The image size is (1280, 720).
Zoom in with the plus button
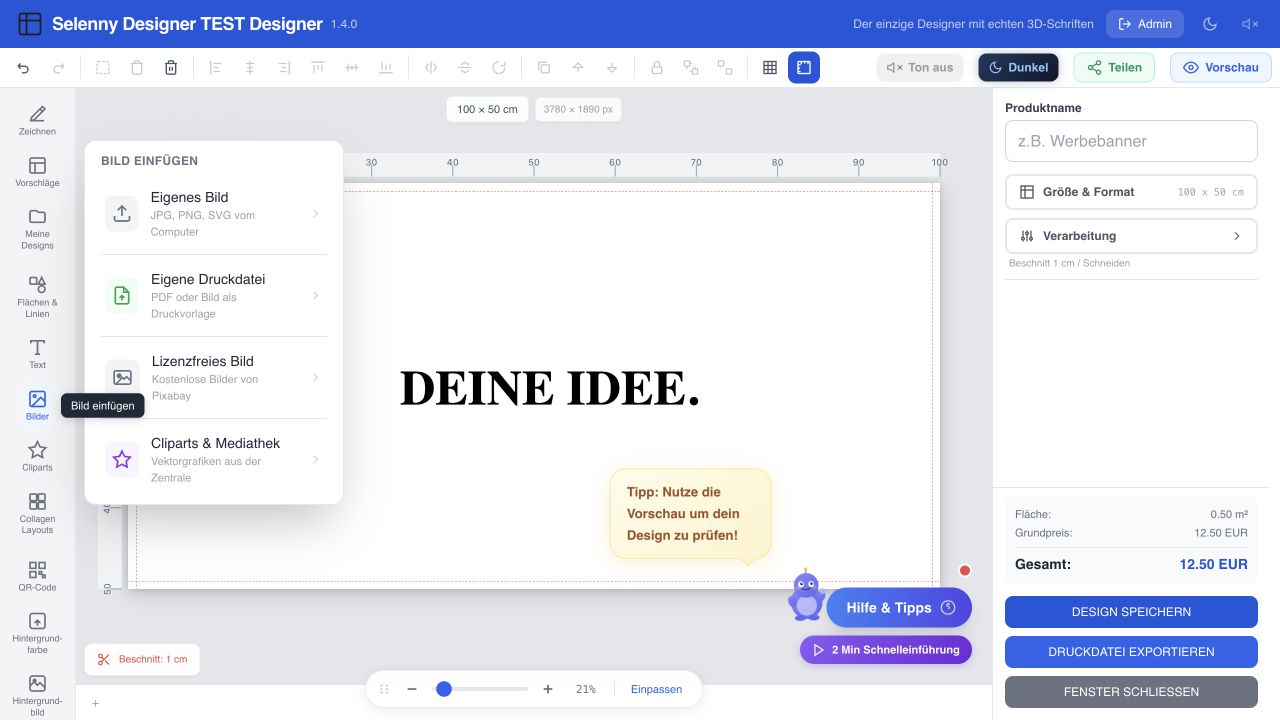(x=548, y=689)
